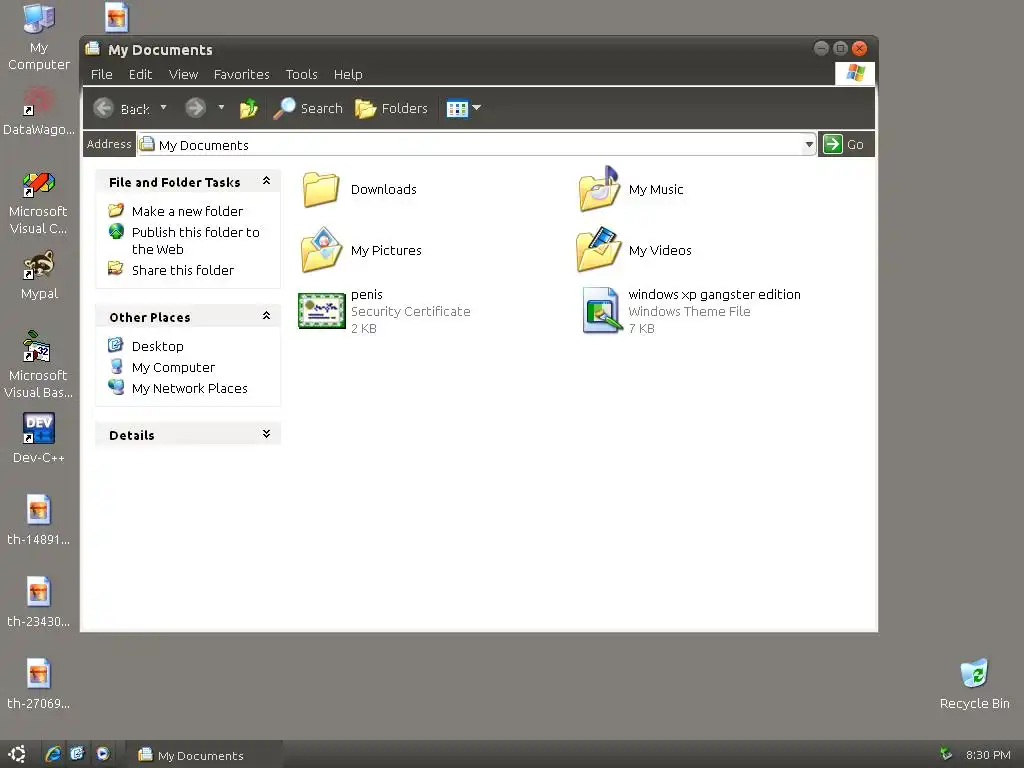The height and width of the screenshot is (768, 1024).
Task: Select the DataWago desktop shortcut
Action: [x=38, y=101]
